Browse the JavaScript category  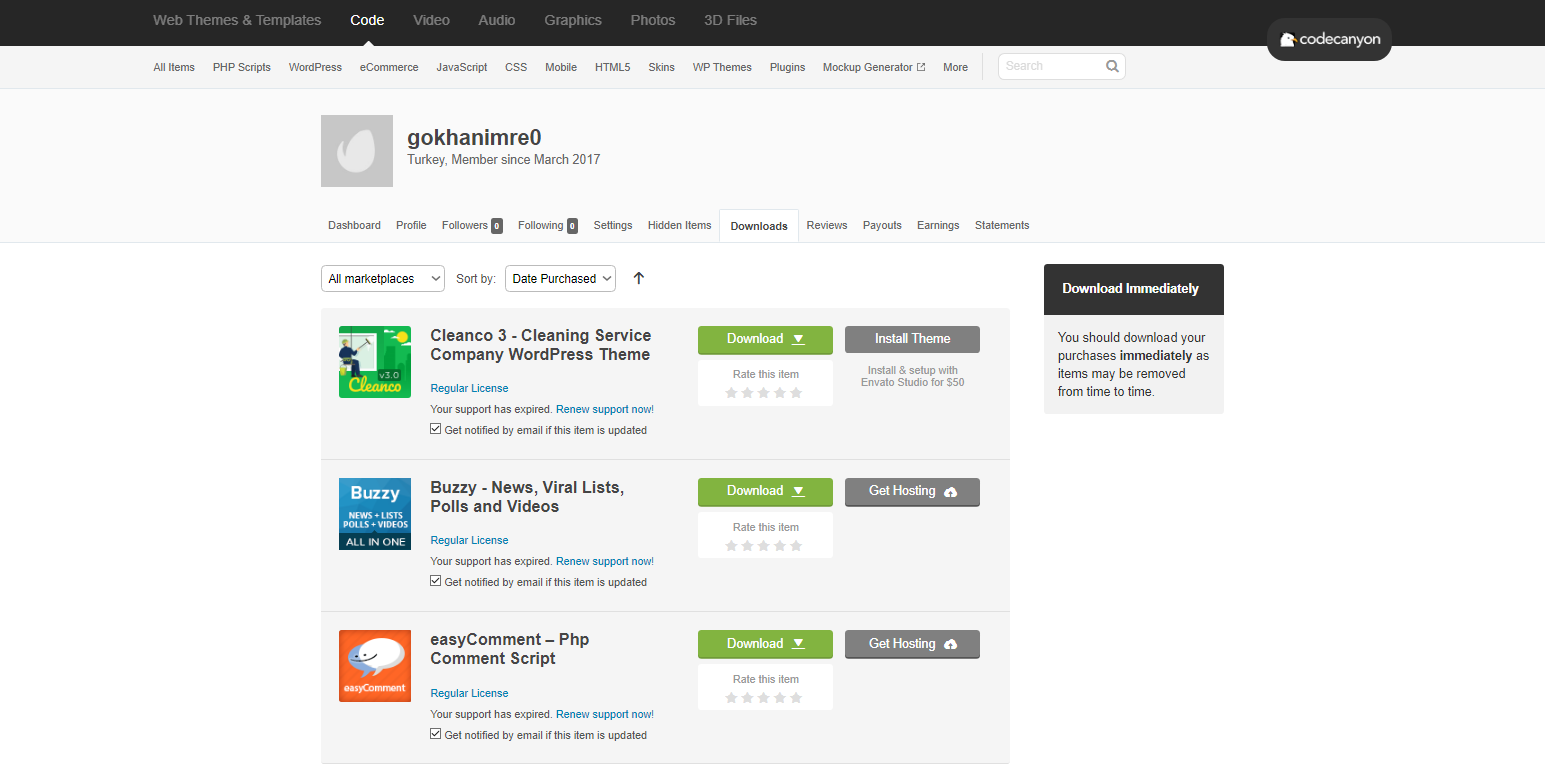pos(462,67)
